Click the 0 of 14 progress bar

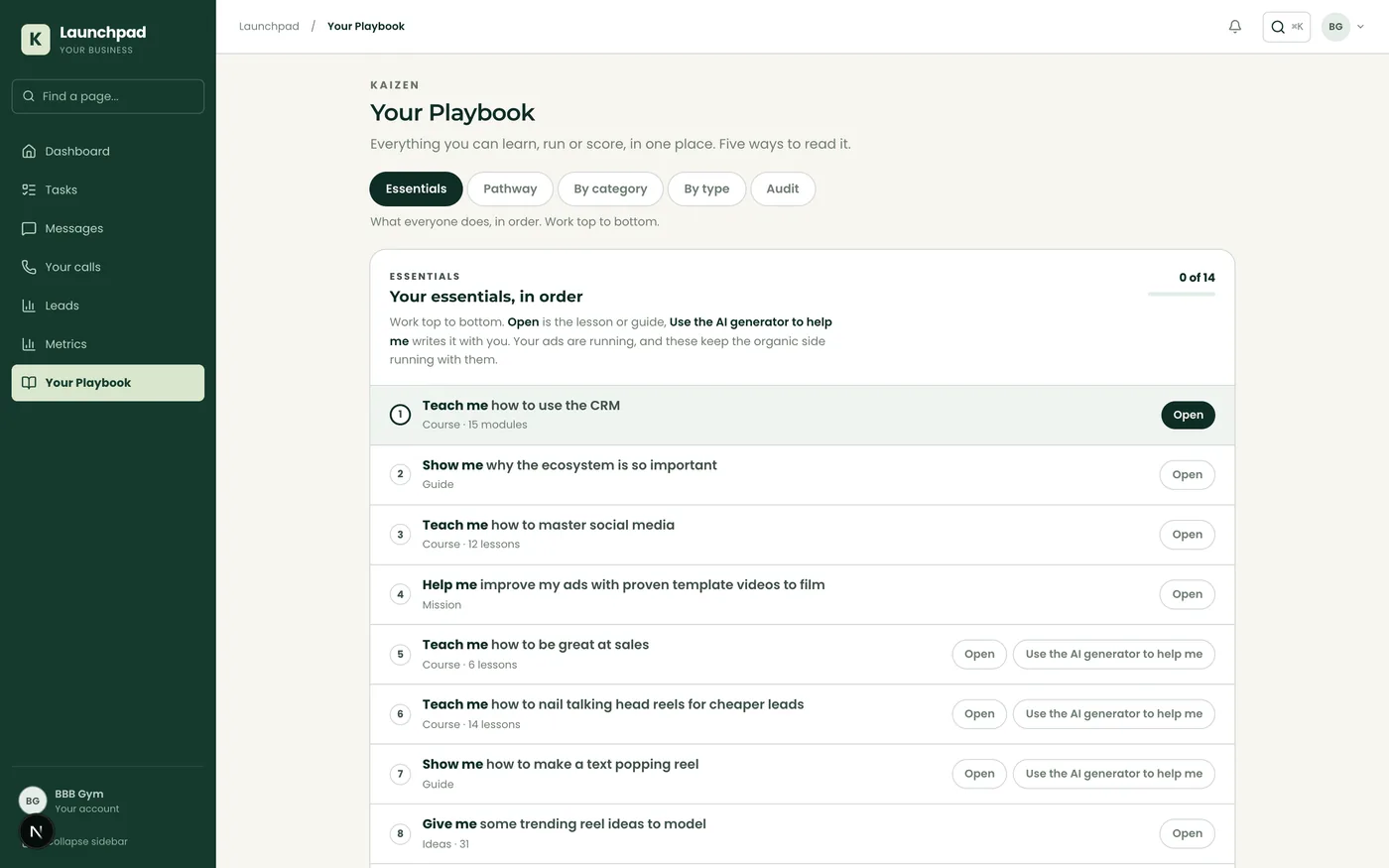pos(1182,294)
